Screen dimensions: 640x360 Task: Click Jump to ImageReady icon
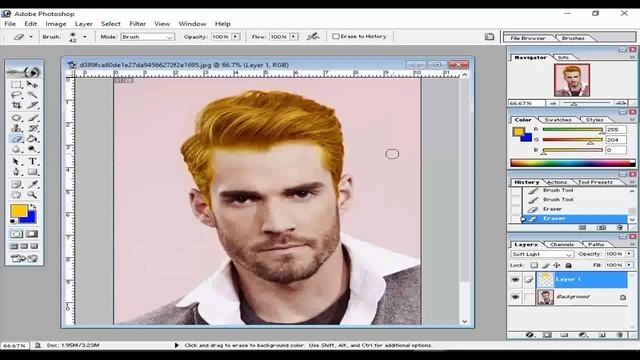(x=24, y=258)
